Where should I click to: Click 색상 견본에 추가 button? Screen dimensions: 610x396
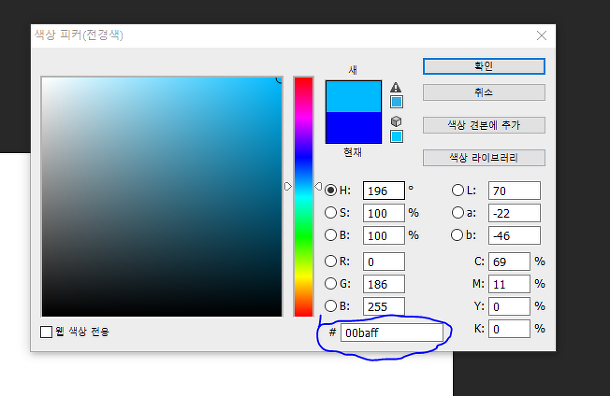click(x=484, y=125)
